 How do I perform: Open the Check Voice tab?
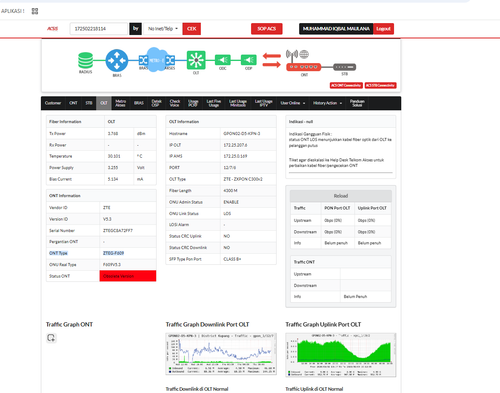tap(175, 103)
